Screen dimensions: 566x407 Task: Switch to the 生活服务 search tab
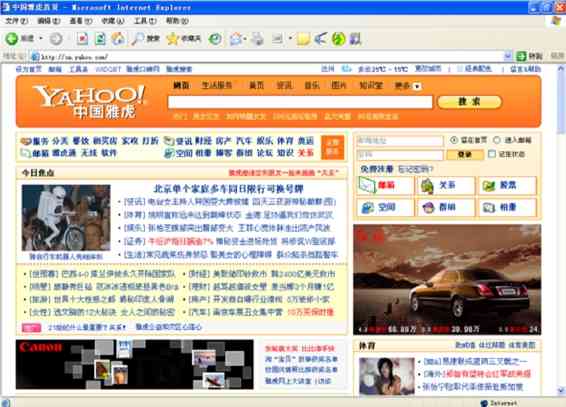point(217,86)
